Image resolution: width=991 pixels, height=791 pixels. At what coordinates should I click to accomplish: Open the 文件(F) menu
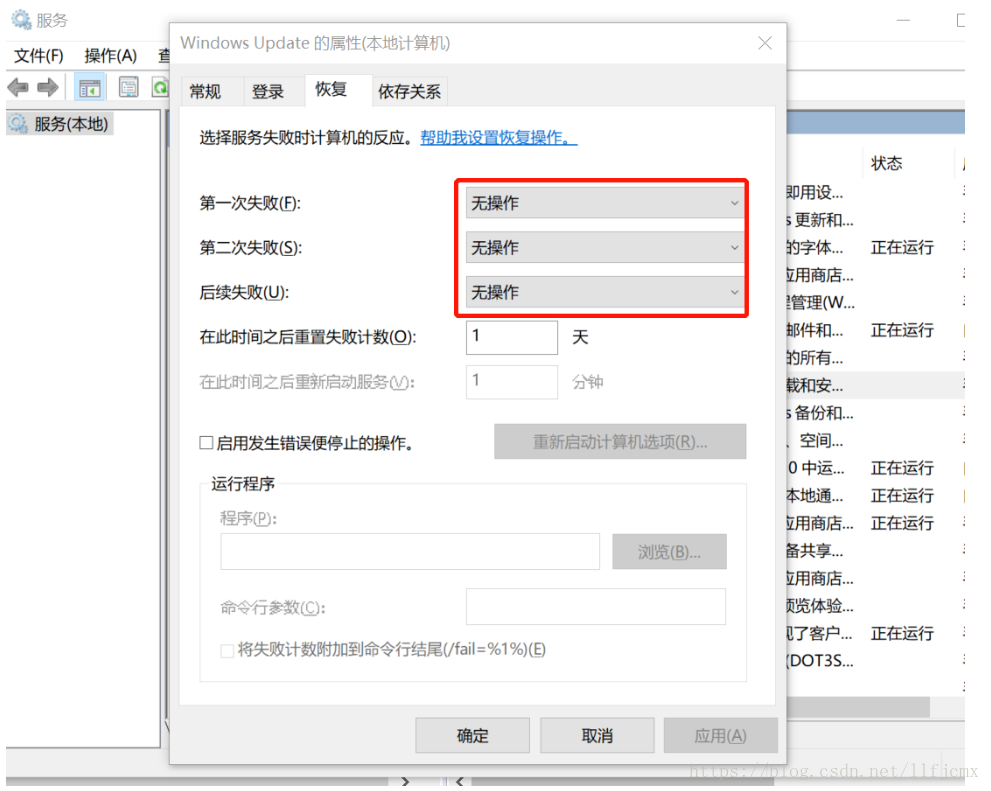click(x=39, y=55)
